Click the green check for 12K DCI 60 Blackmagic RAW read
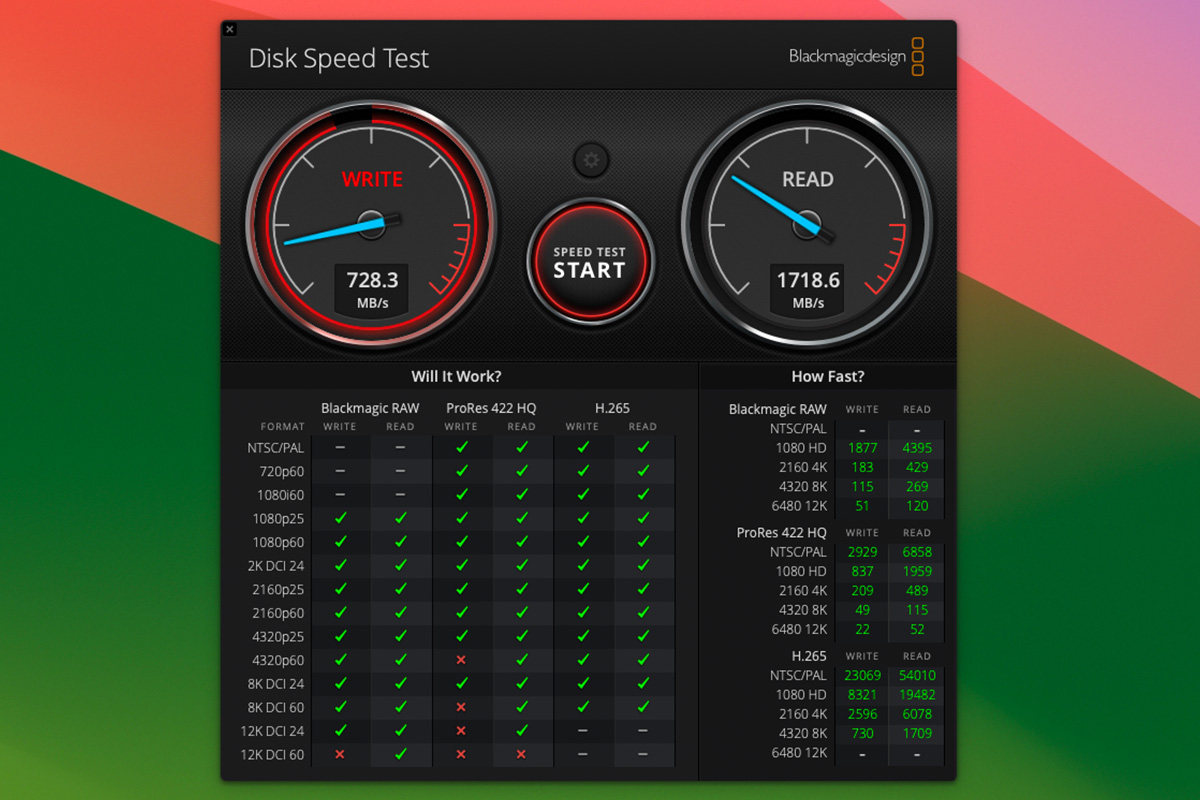 (x=401, y=754)
